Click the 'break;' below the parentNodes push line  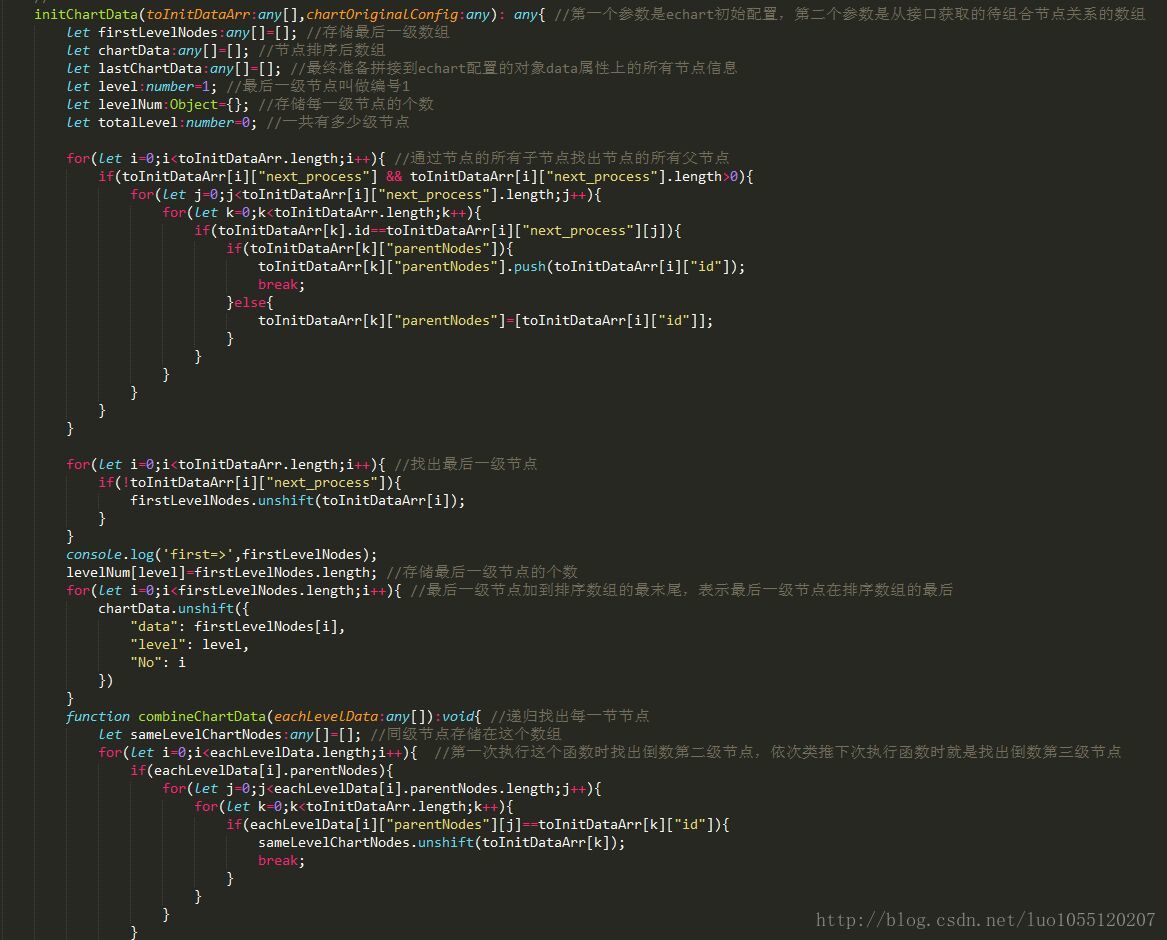tap(281, 284)
